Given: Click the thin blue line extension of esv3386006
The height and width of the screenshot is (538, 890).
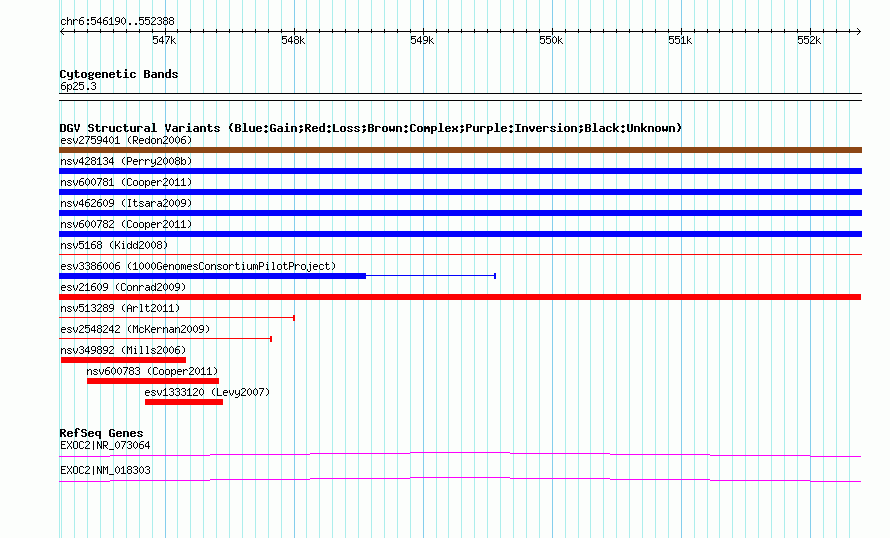Looking at the screenshot, I should tap(431, 276).
